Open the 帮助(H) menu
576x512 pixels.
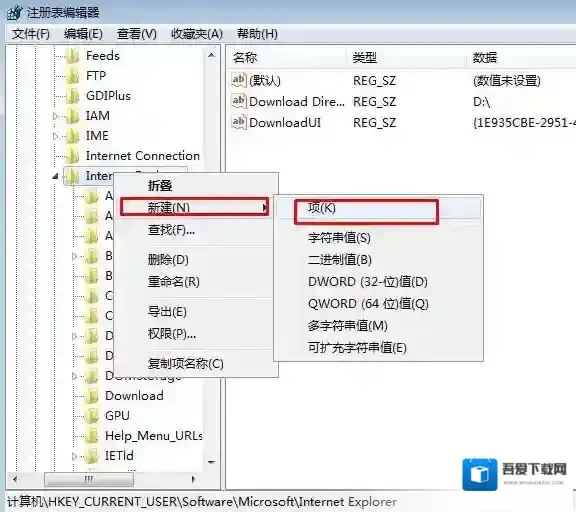click(257, 34)
